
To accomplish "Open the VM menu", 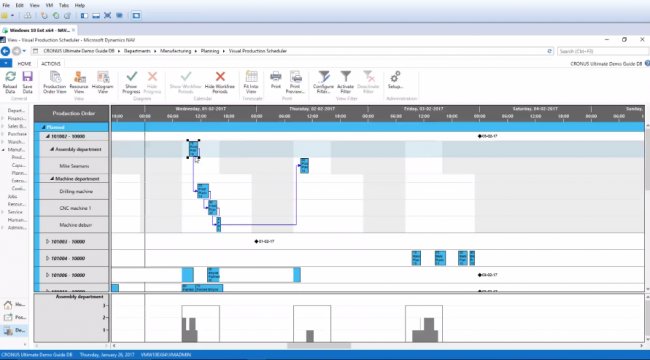I will point(49,5).
